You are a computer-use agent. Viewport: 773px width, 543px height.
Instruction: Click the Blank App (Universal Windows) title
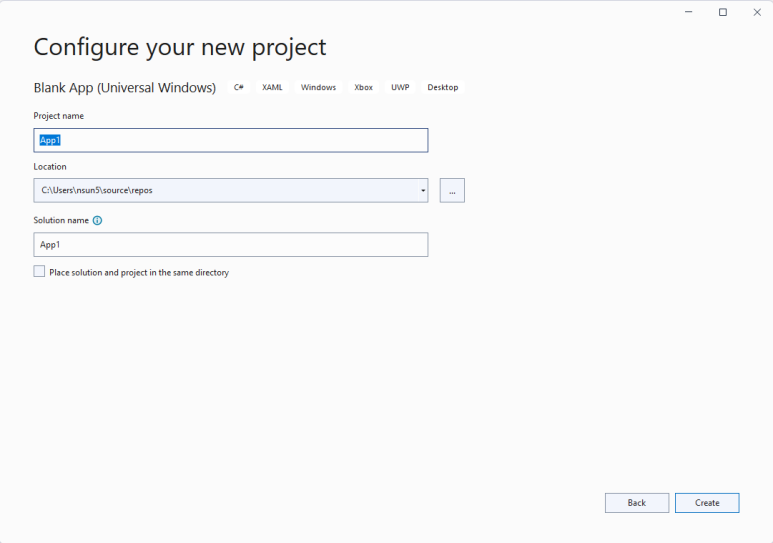click(x=125, y=88)
